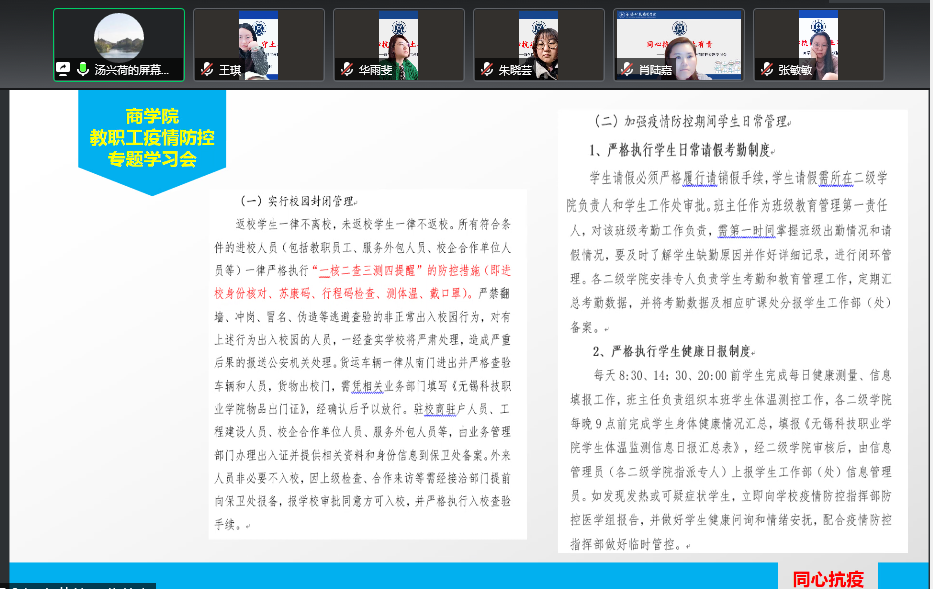The height and width of the screenshot is (589, 933).
Task: Click the red 同心抗疫 badge
Action: [828, 578]
